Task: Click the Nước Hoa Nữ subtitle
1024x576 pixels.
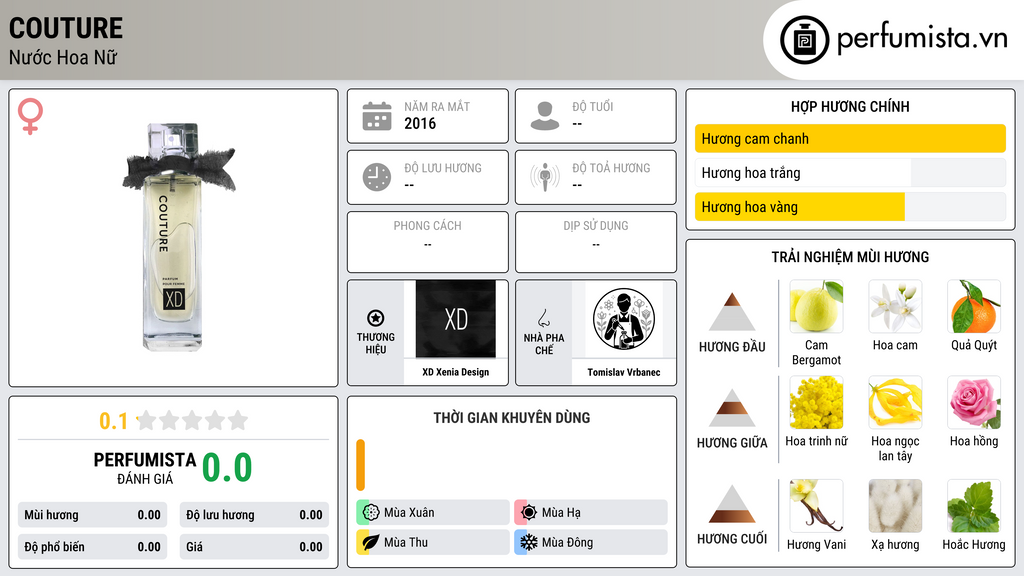Action: [63, 57]
